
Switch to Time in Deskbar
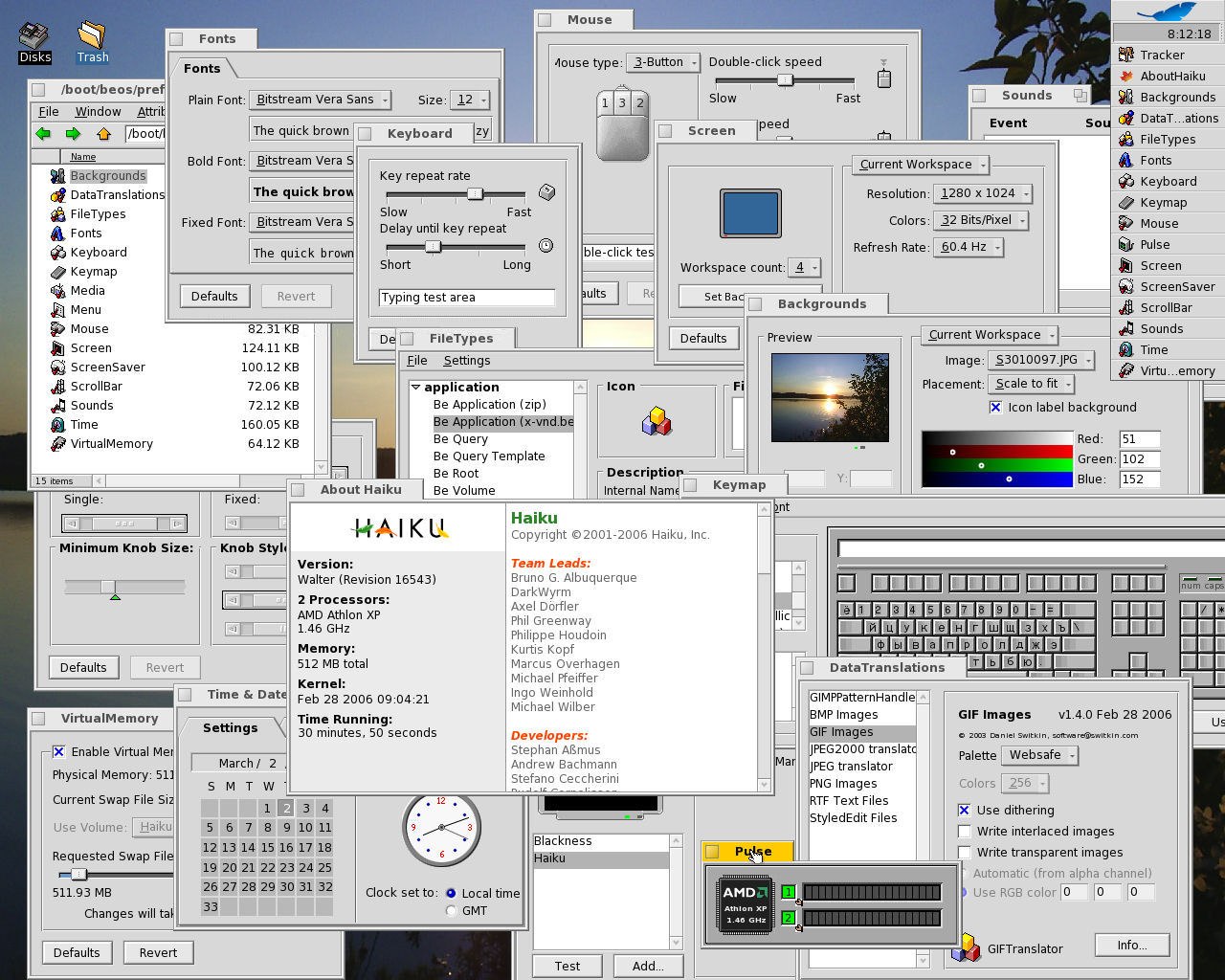coord(1168,349)
